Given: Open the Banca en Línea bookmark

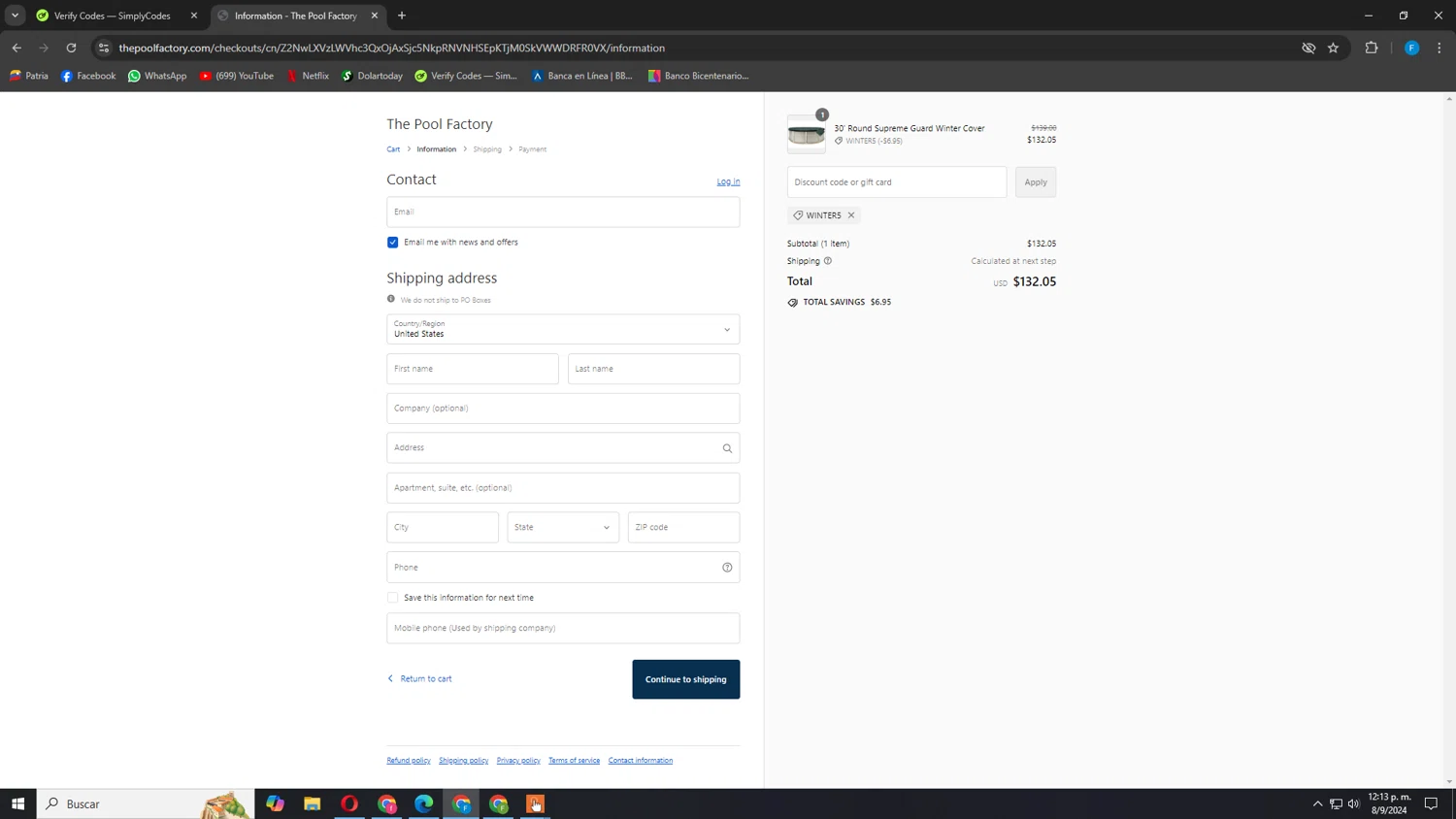Looking at the screenshot, I should 582,76.
